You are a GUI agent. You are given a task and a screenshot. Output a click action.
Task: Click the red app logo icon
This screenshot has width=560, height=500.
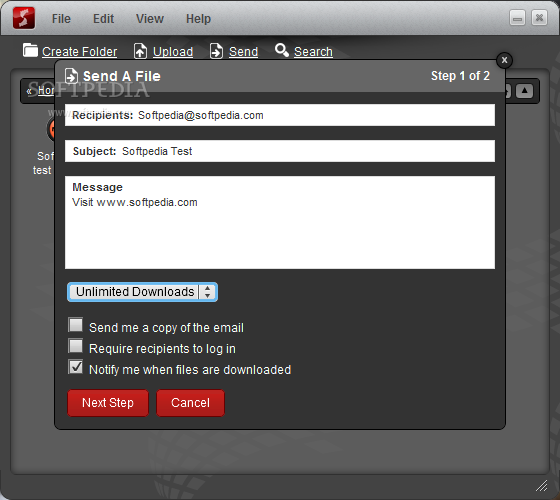24,18
